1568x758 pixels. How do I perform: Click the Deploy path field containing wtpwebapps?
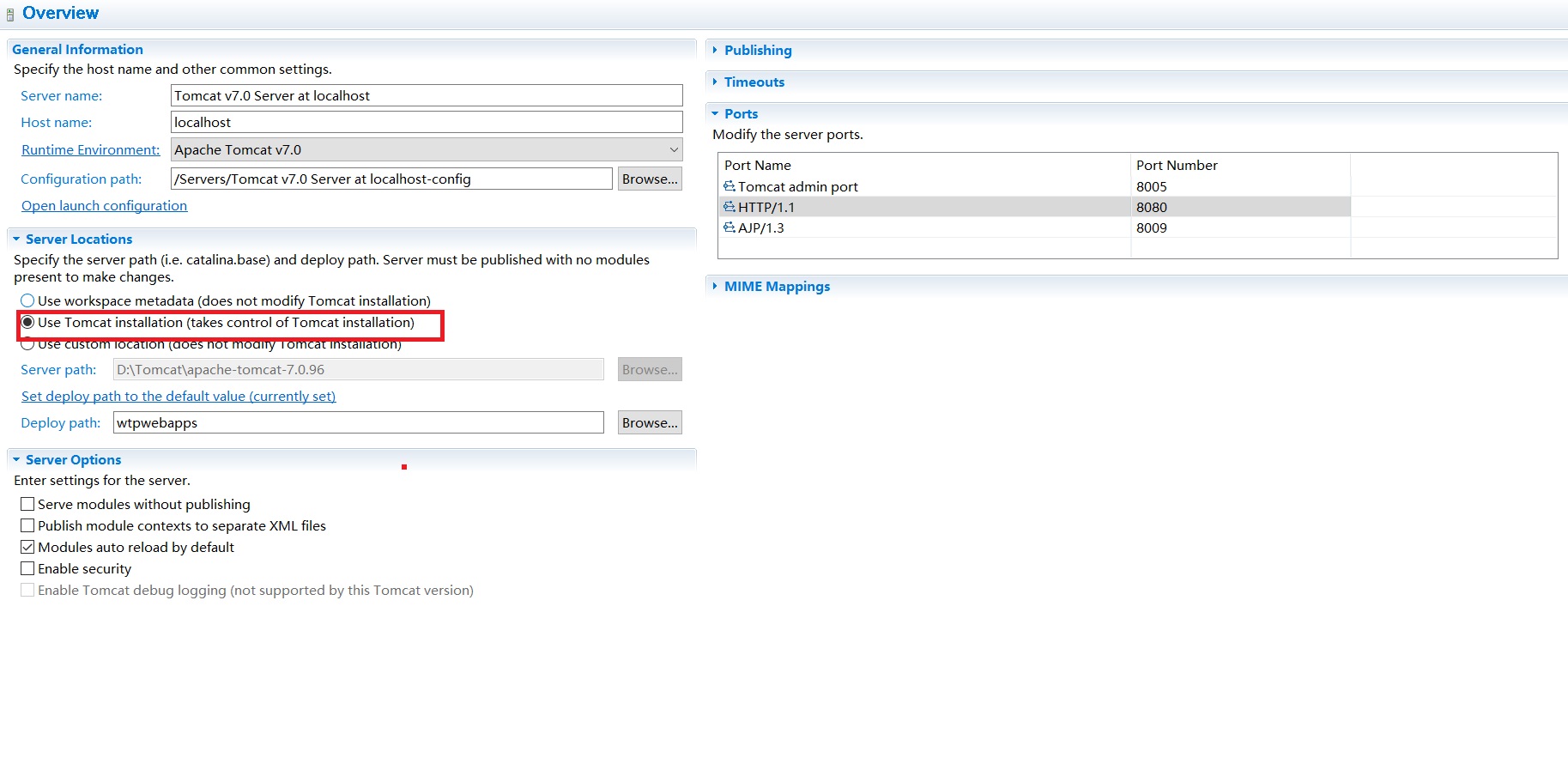[x=359, y=422]
